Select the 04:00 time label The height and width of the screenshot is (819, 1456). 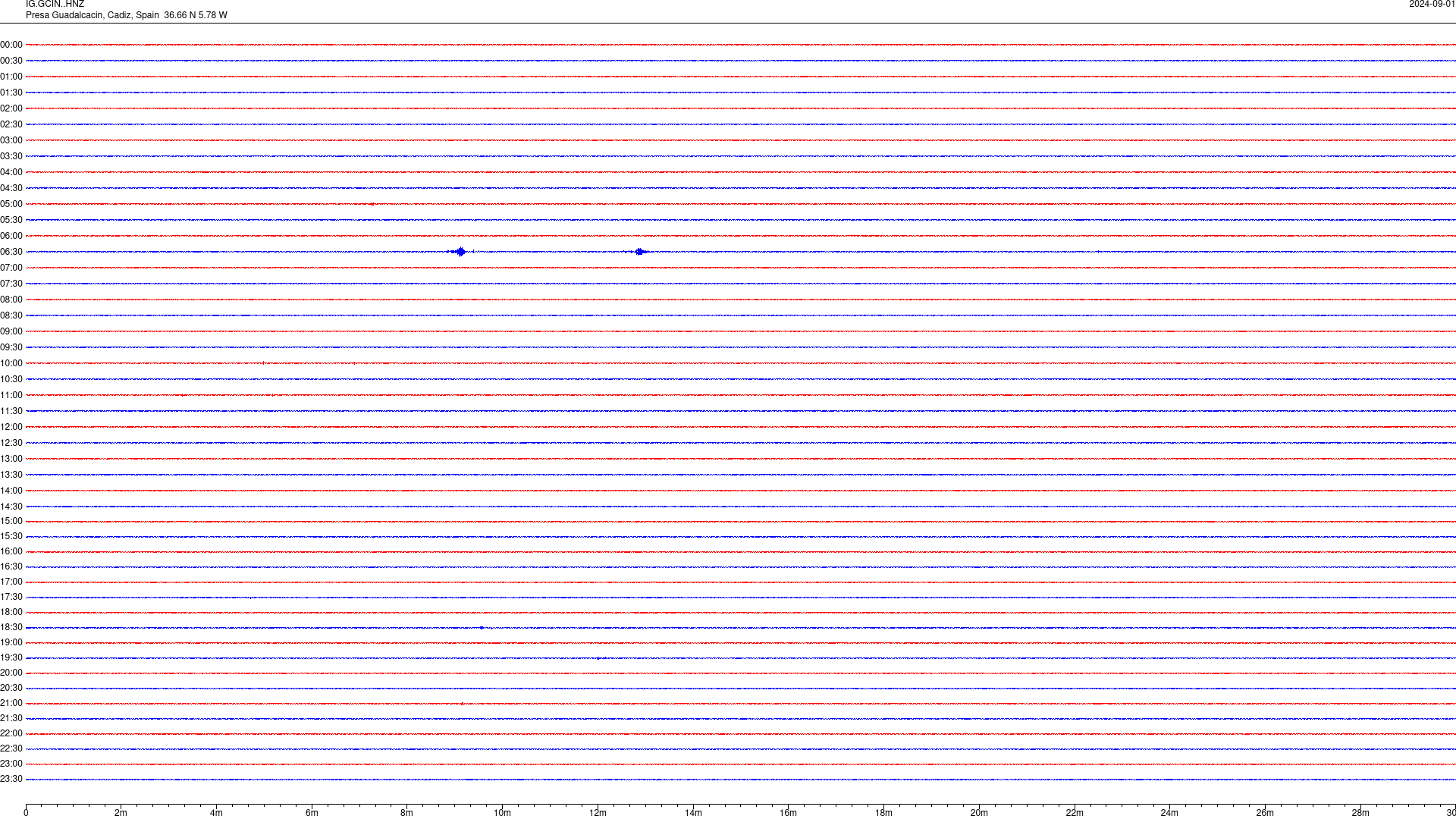[11, 172]
